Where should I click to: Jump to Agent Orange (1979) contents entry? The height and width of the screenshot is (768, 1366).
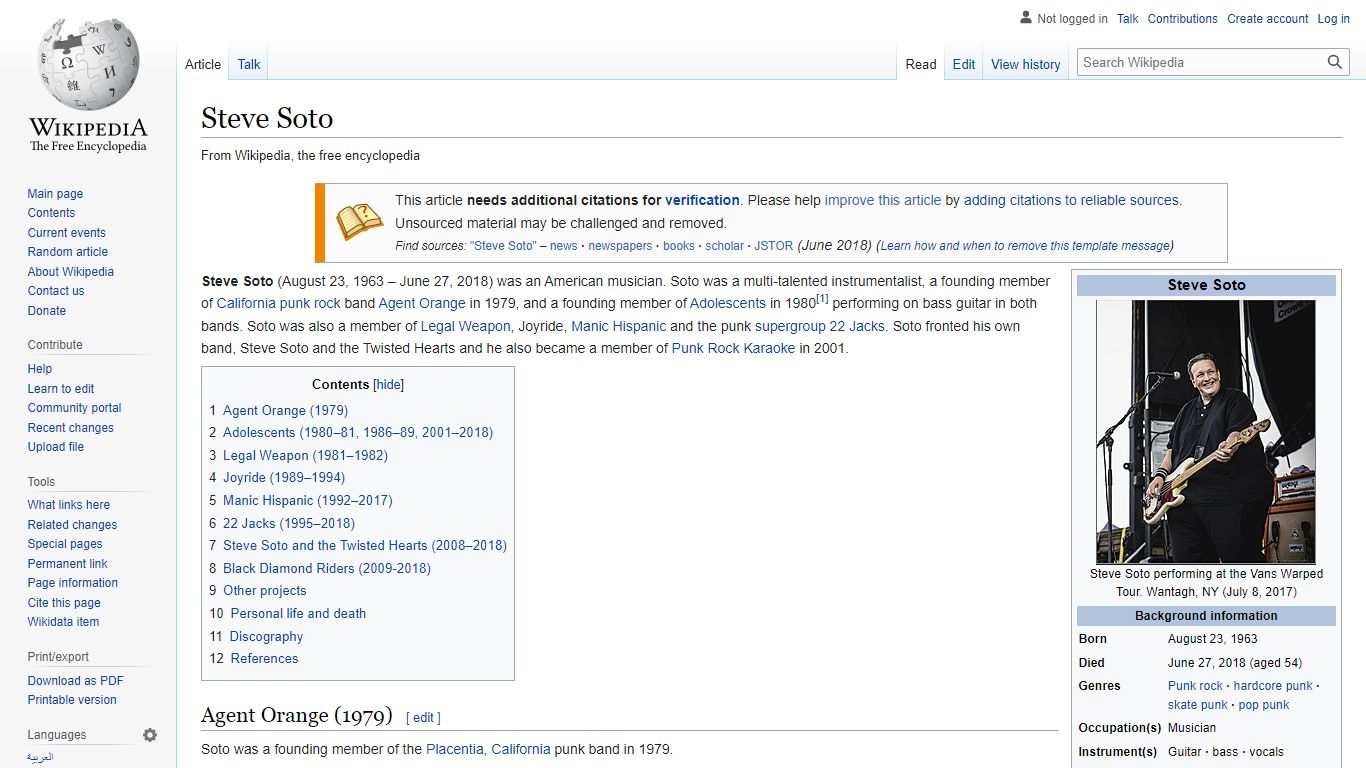click(x=285, y=410)
